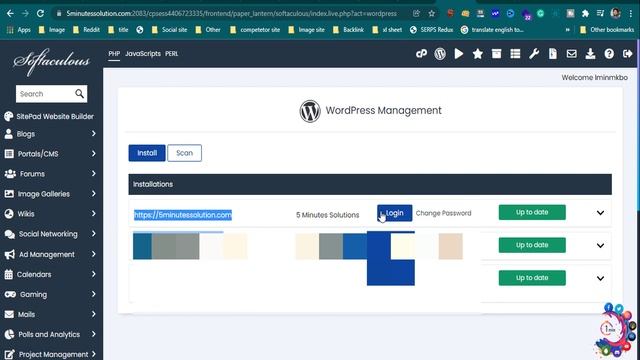Click import download icon in toolbar
Image resolution: width=640 pixels, height=360 pixels.
click(590, 54)
